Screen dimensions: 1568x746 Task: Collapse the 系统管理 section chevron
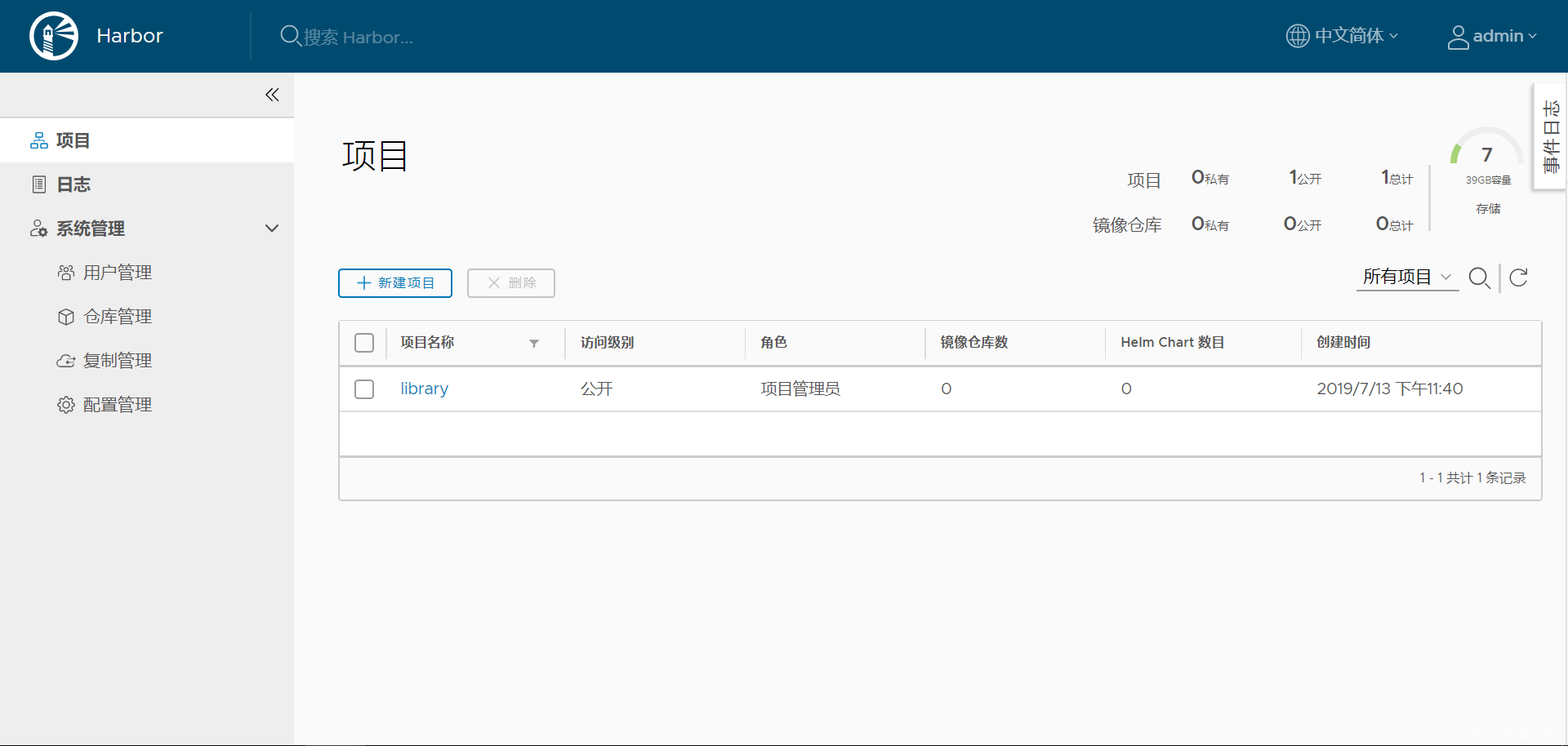pos(272,229)
